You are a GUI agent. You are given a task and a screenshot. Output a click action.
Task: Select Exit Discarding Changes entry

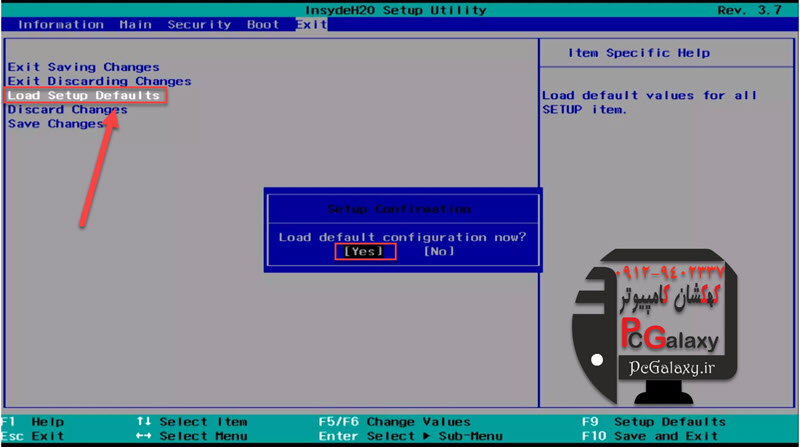[x=99, y=81]
